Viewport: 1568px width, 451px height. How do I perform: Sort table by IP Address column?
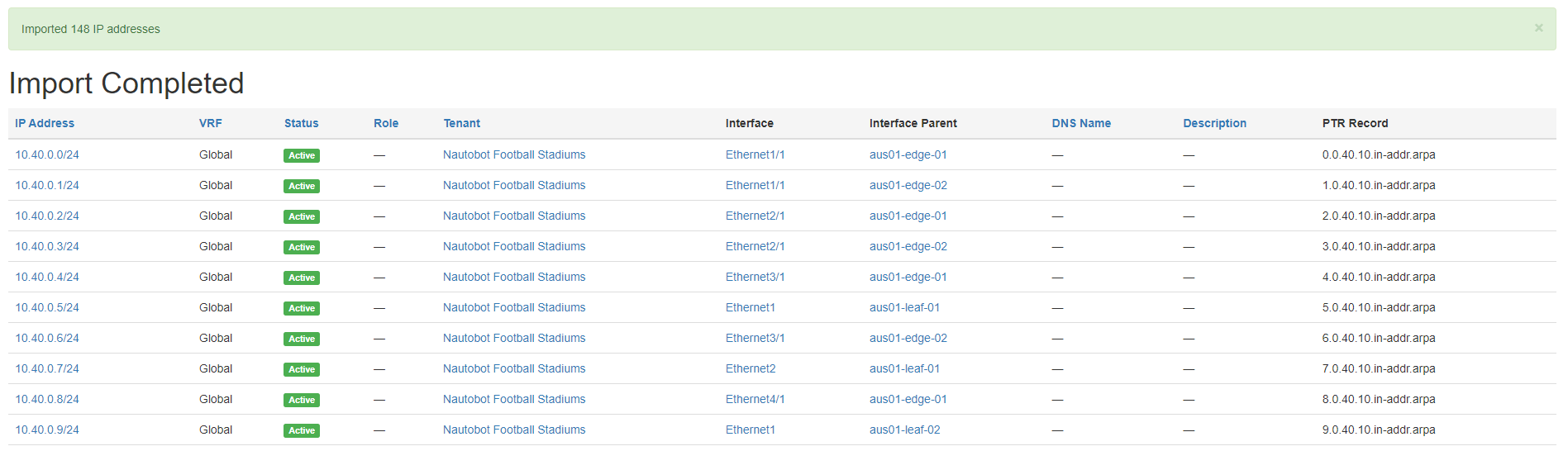[x=45, y=123]
